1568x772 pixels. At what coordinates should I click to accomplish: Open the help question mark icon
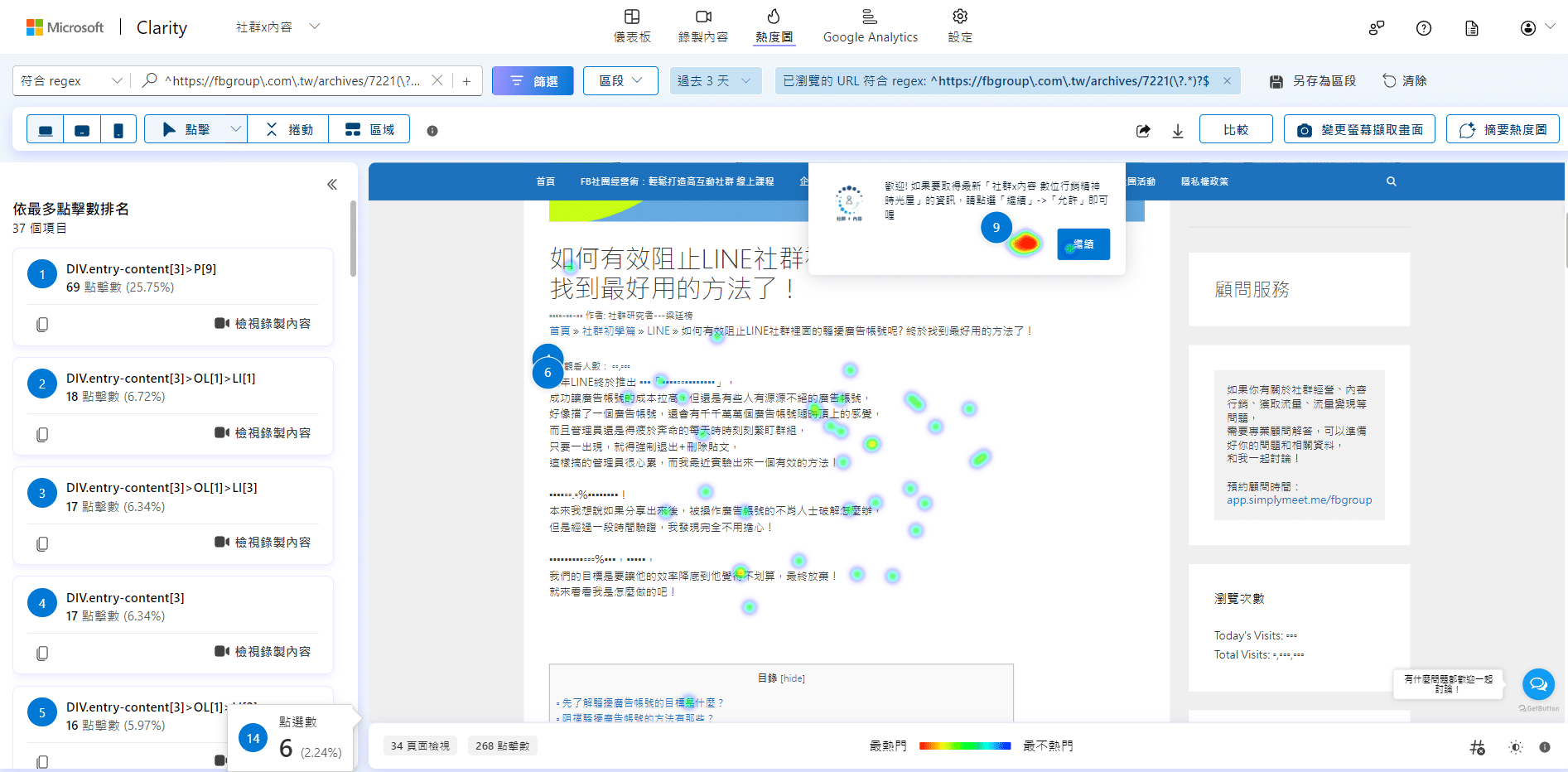click(1424, 27)
